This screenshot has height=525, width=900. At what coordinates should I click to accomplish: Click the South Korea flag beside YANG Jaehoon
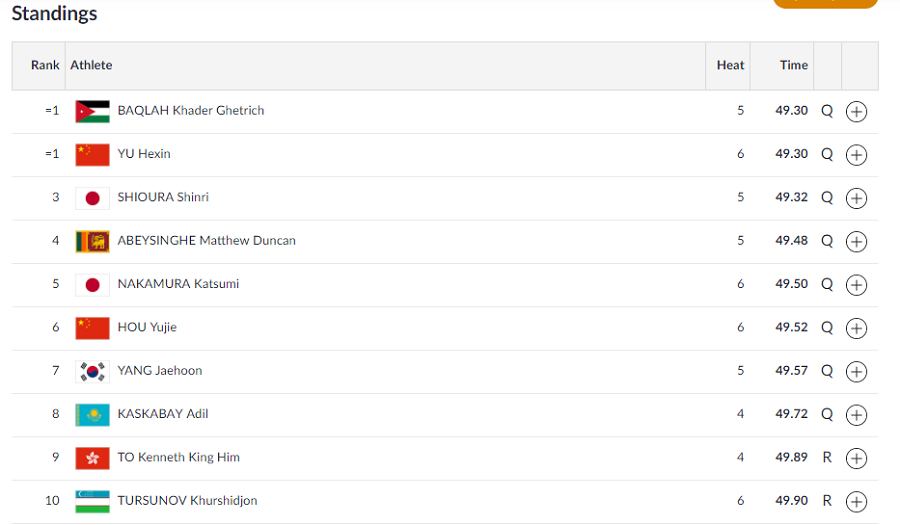(x=92, y=371)
